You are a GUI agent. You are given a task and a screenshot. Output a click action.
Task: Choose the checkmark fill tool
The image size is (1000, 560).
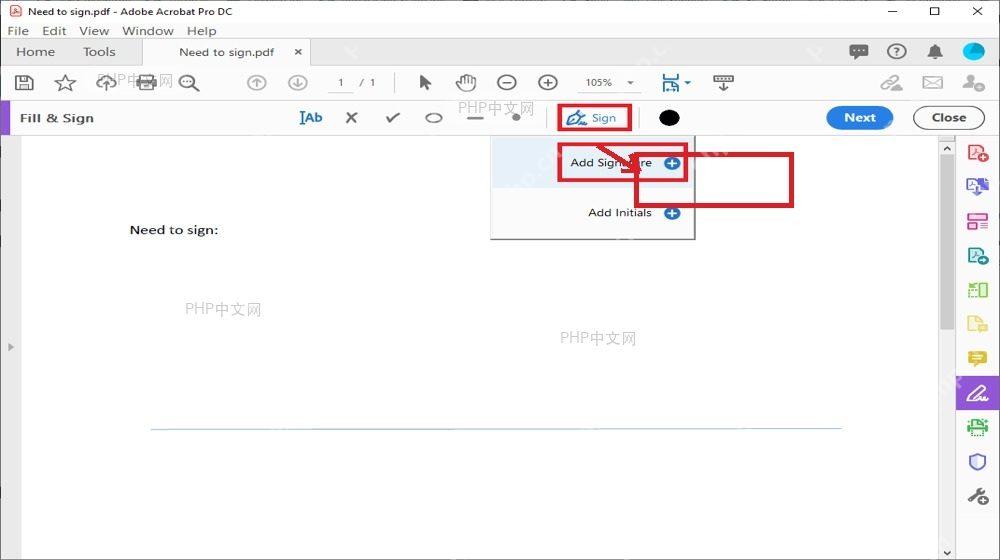(393, 117)
